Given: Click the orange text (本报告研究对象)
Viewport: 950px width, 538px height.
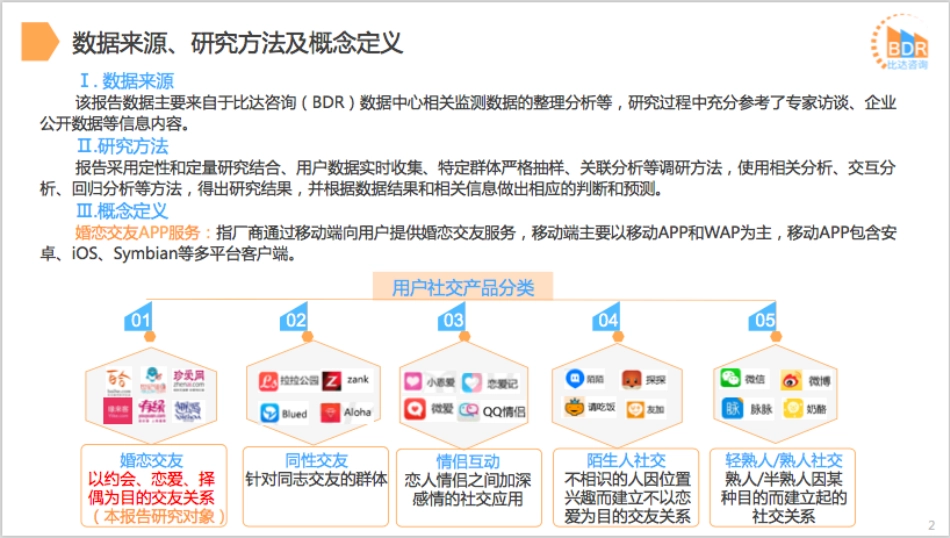Looking at the screenshot, I should pos(158,516).
